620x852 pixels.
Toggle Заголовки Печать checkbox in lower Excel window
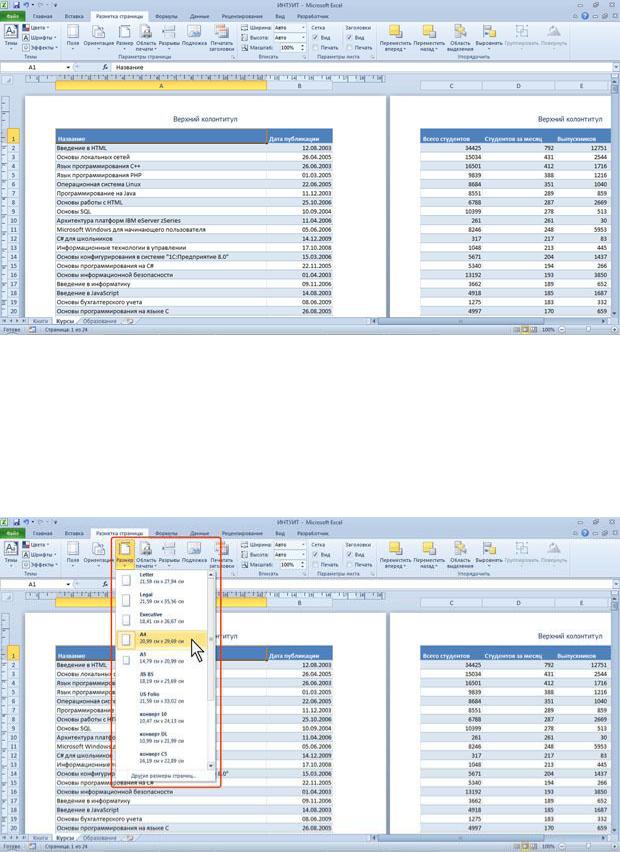pos(349,564)
